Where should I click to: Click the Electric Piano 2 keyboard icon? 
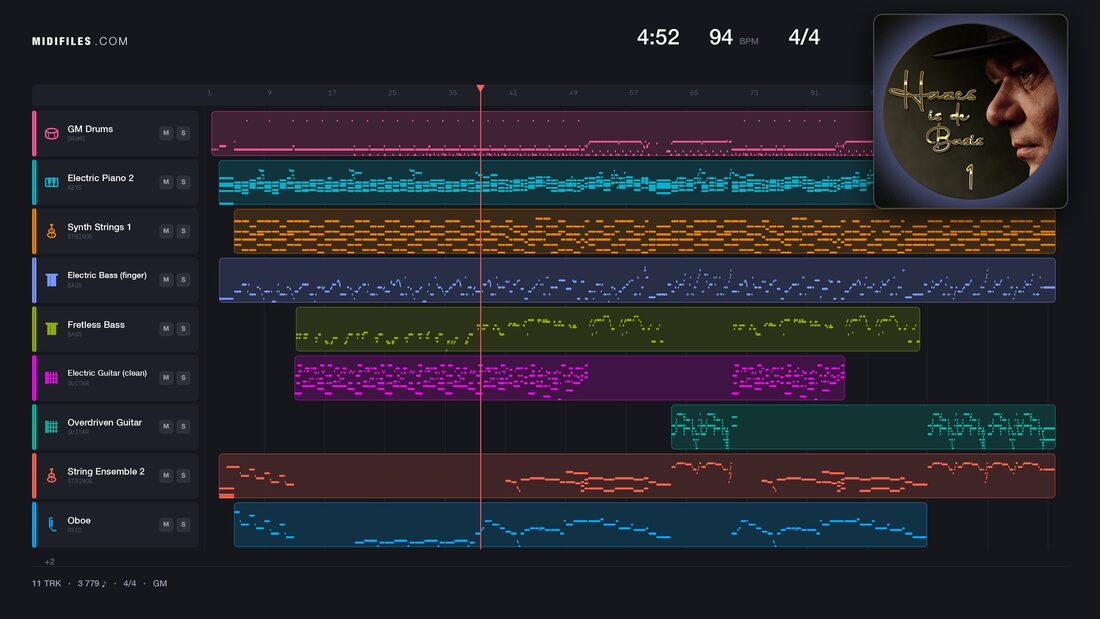coord(51,182)
